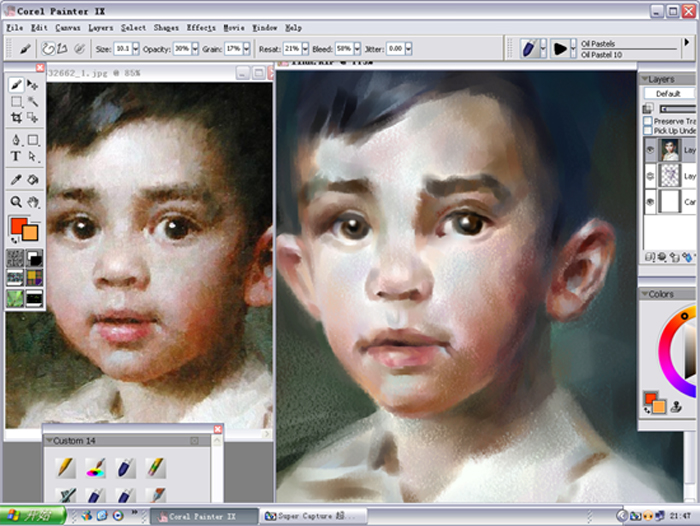Screen dimensions: 700x526
Task: Open the Look selector in the toolbox
Action: tap(15, 298)
